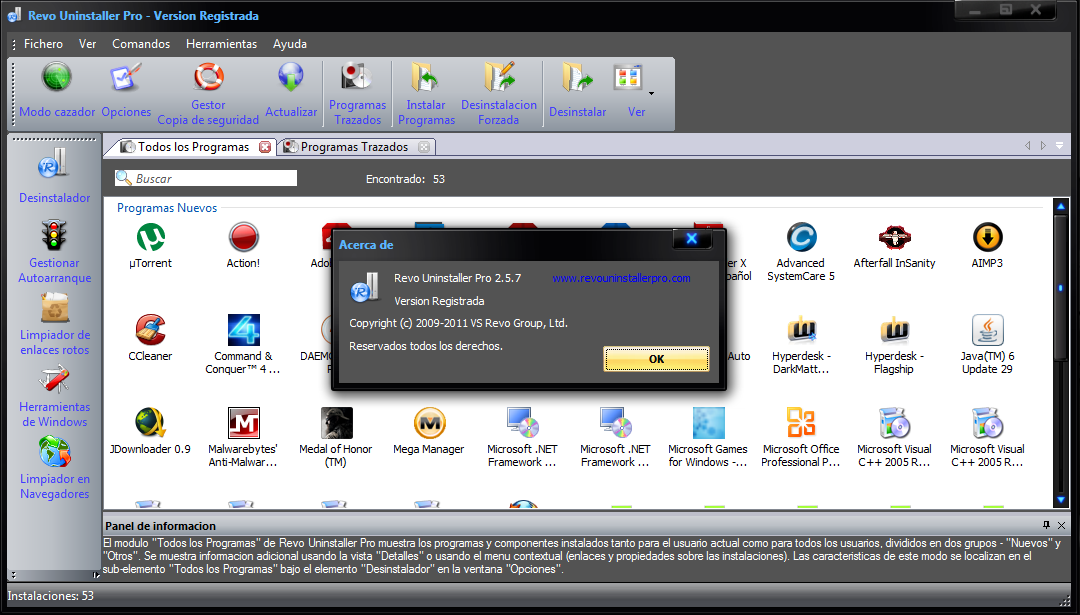
Task: Open Limpiador de enlaces rotos
Action: [x=54, y=324]
